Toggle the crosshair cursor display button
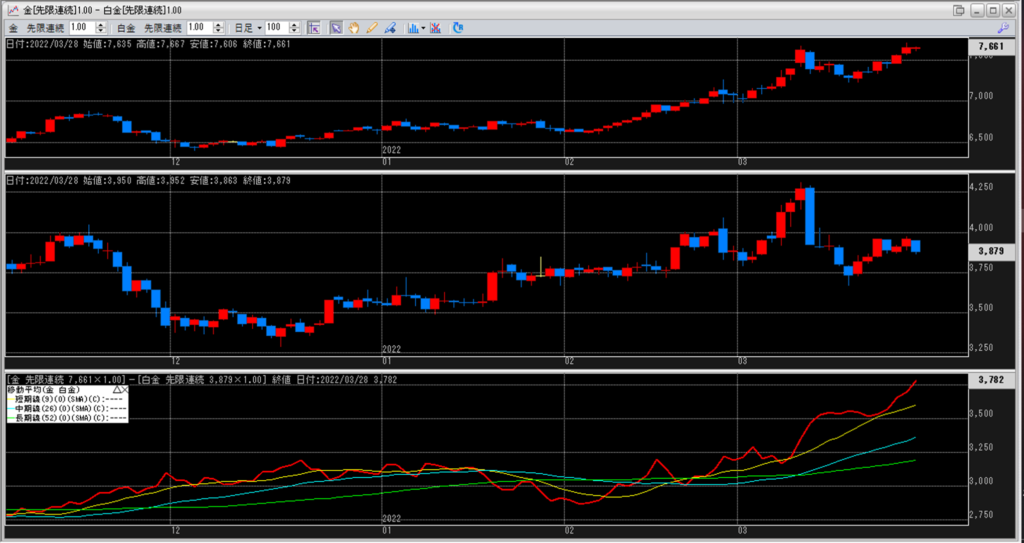Viewport: 1024px width, 543px height. 313,28
